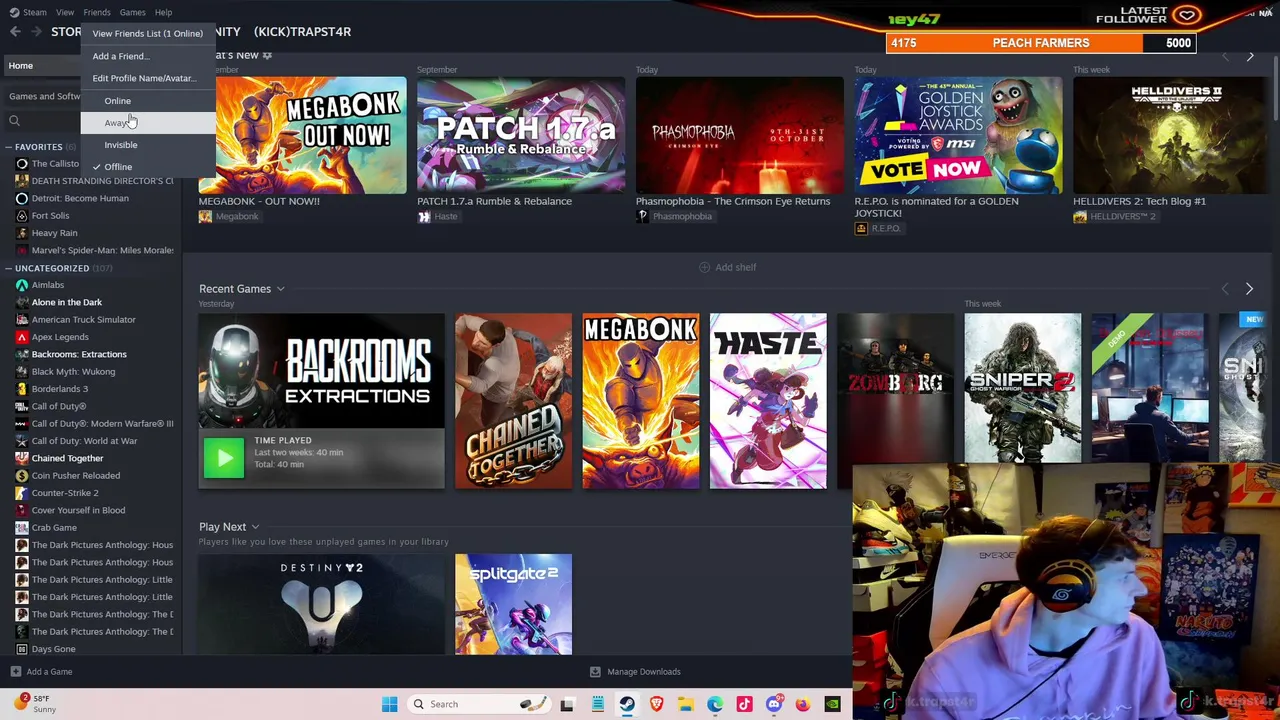Open the Windows Start button
The height and width of the screenshot is (720, 1280).
click(x=389, y=704)
